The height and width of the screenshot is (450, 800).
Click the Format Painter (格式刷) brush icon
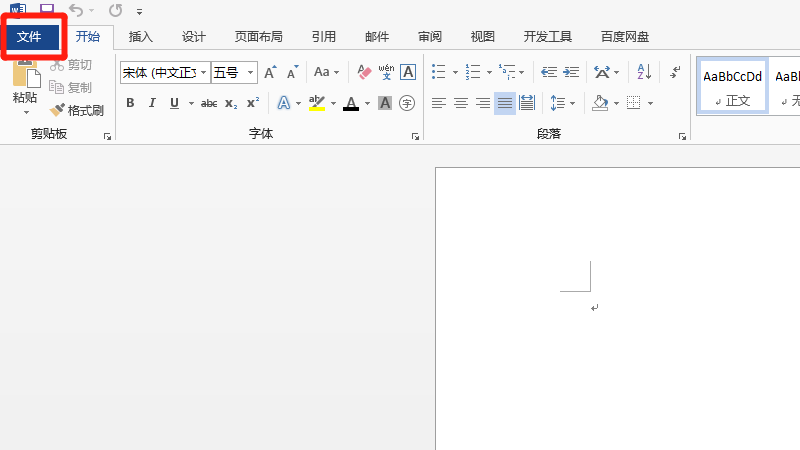pos(58,111)
